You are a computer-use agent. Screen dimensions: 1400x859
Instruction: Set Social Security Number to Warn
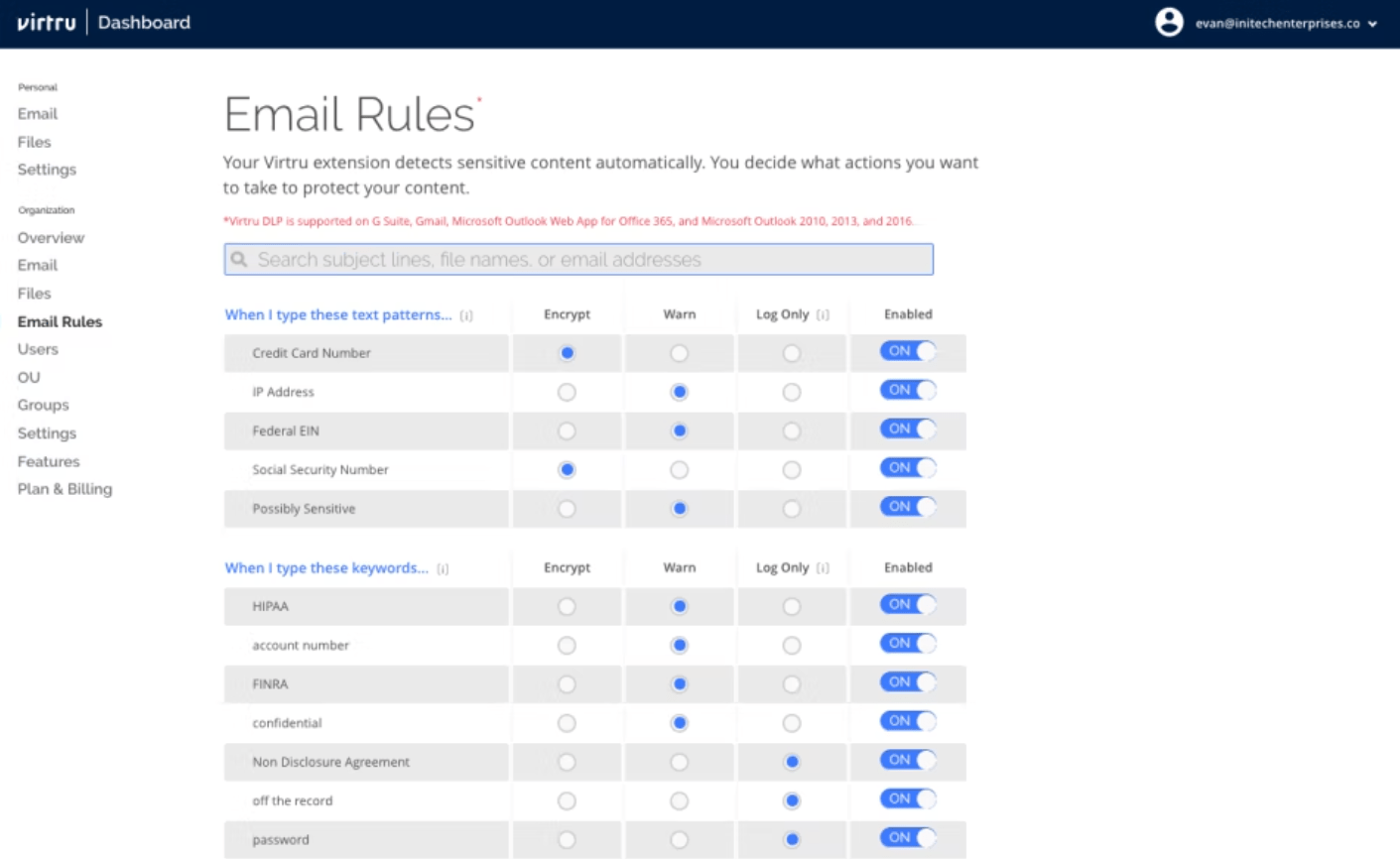point(679,470)
